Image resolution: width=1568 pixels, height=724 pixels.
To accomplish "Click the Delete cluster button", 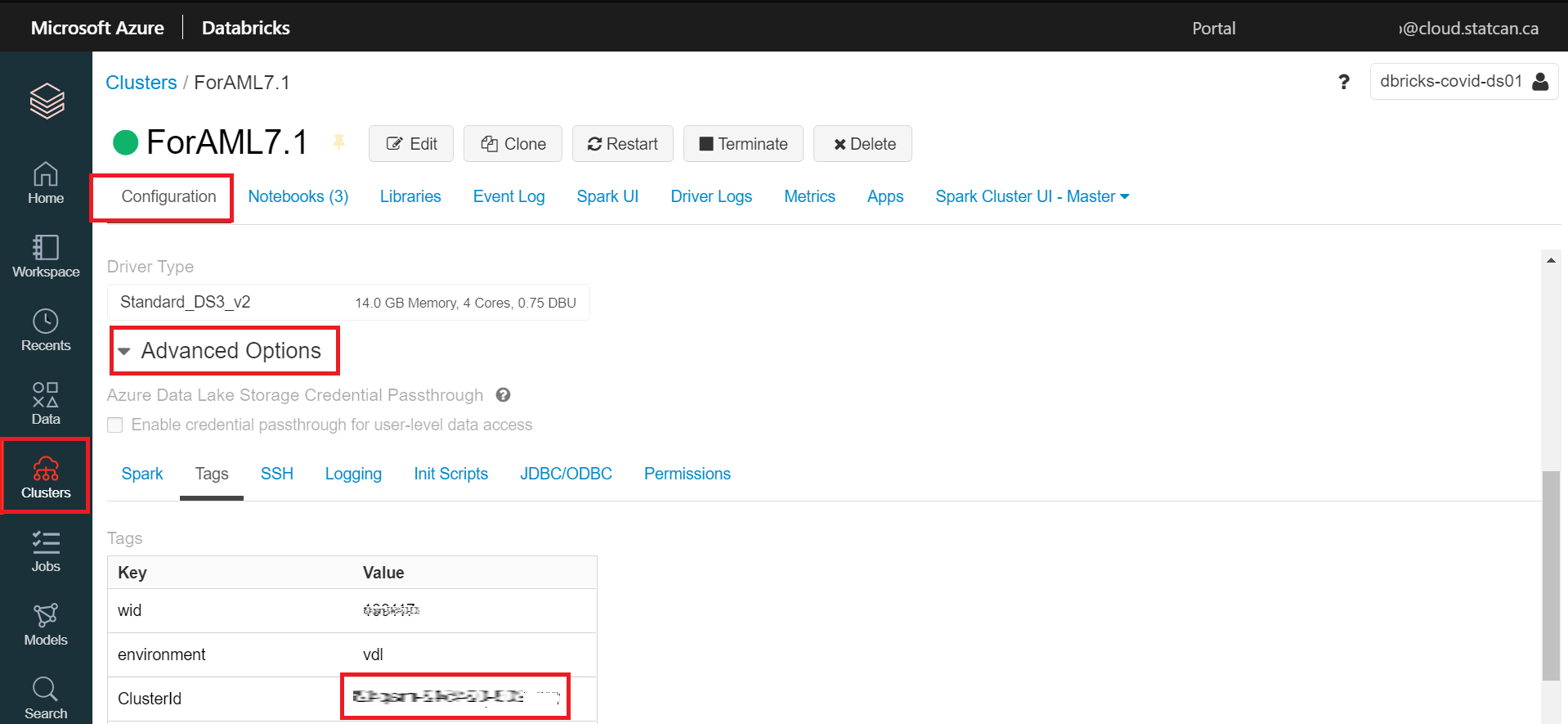I will tap(862, 144).
